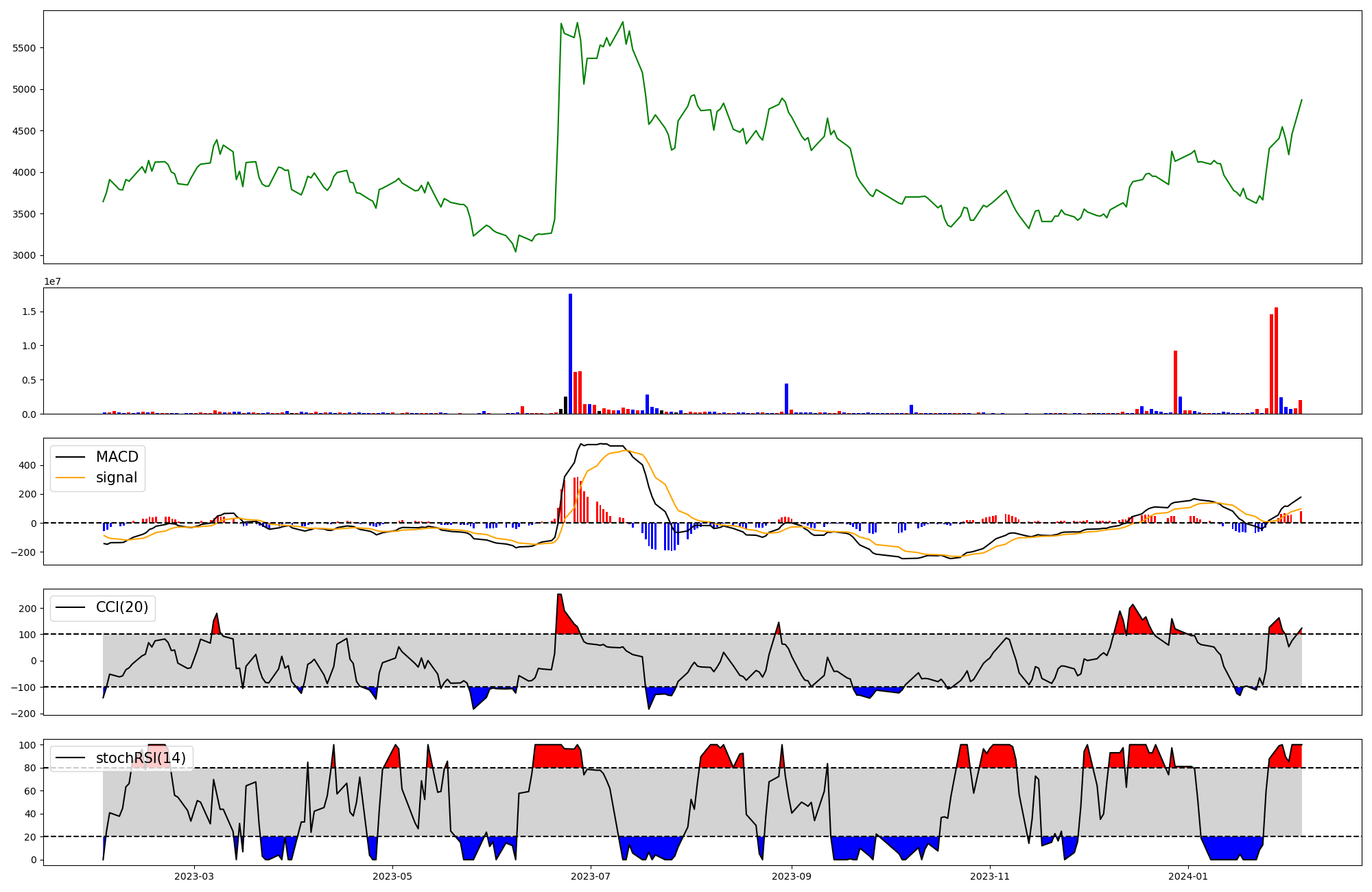Click the red volume spike in late December 2023
Viewport: 1372px width, 892px height.
1175,382
